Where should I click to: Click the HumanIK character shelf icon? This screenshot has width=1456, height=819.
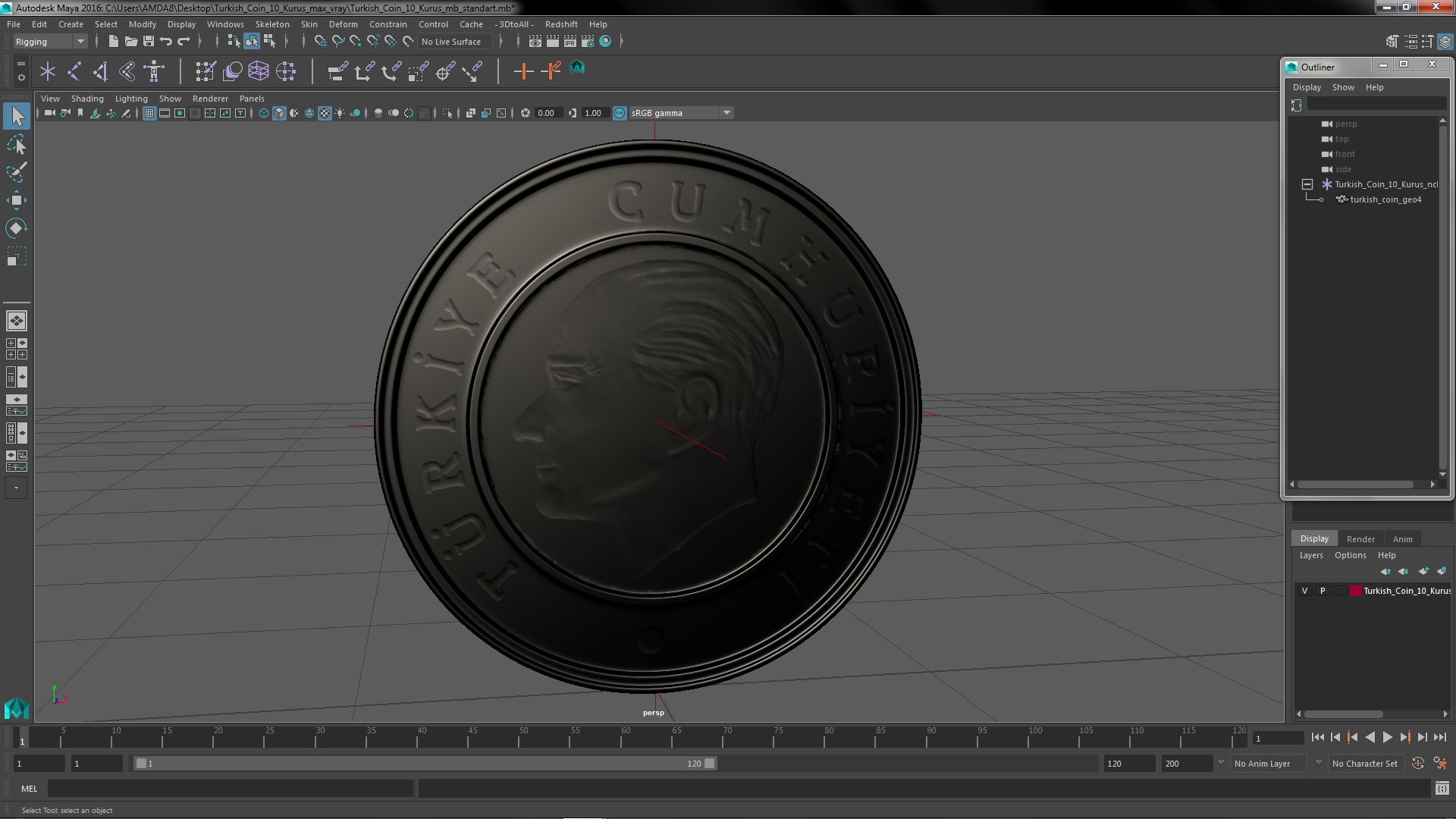154,71
